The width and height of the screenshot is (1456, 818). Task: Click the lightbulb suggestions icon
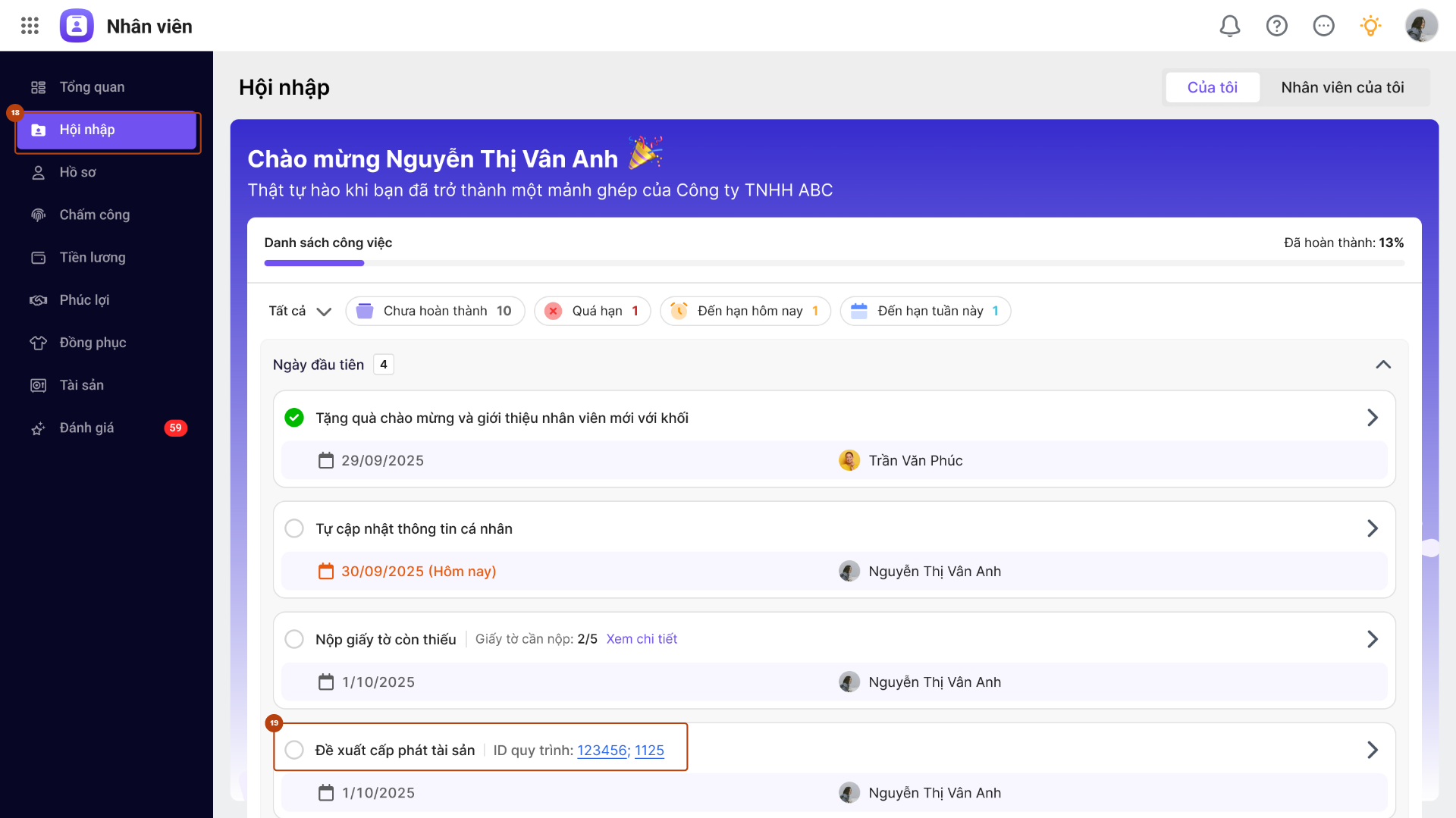click(x=1370, y=26)
